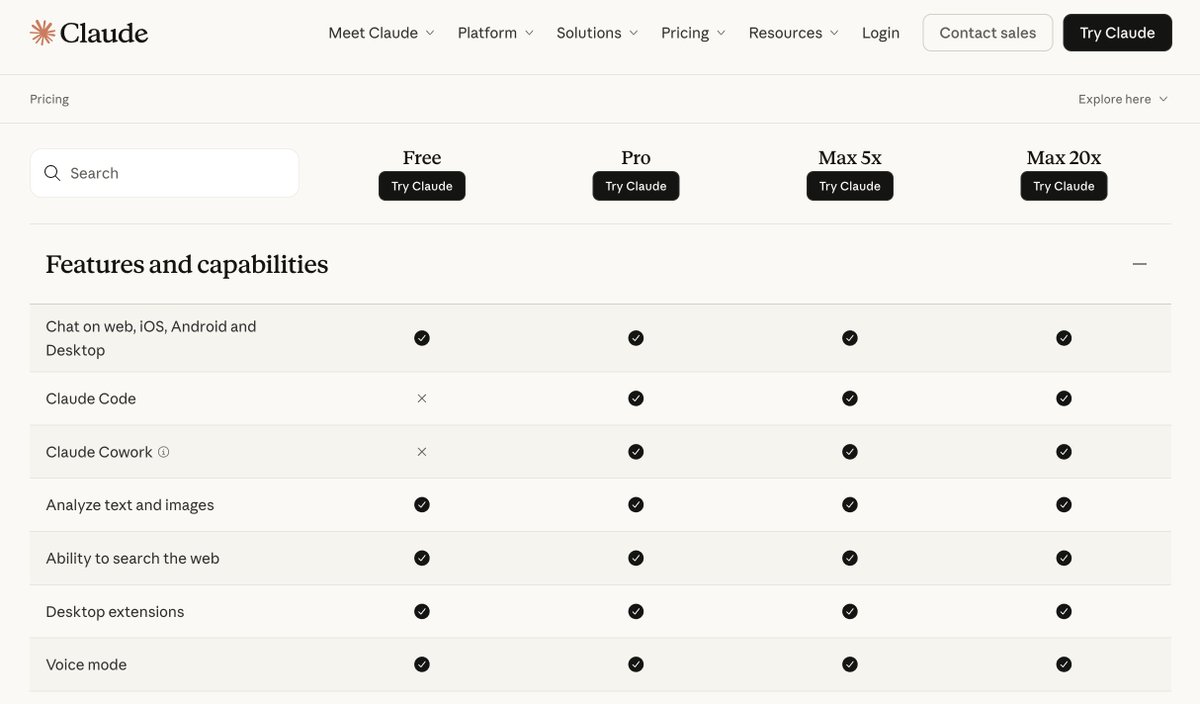Click the Max 5x plan heading
Viewport: 1200px width, 704px height.
point(850,157)
